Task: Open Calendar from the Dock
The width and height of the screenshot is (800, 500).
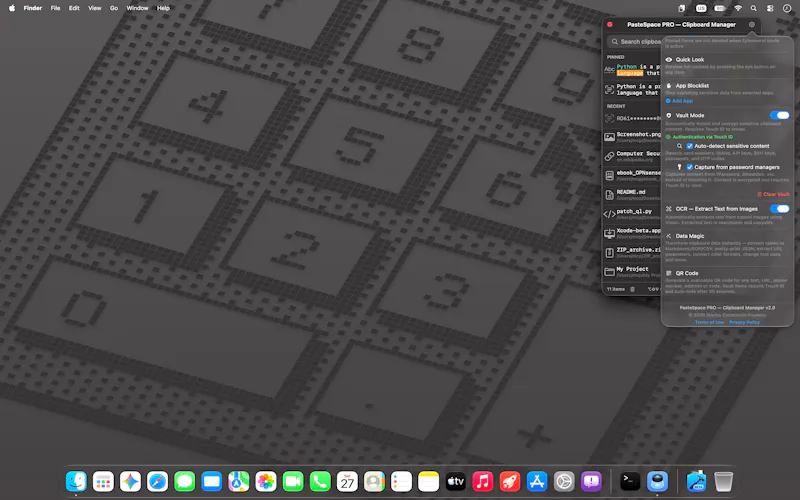Action: 347,481
